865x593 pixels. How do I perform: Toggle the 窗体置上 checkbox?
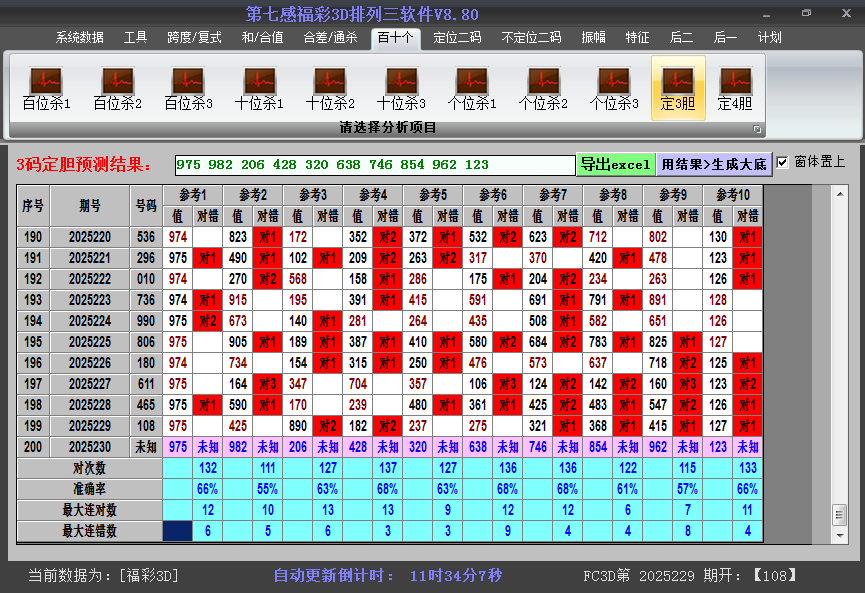click(783, 162)
